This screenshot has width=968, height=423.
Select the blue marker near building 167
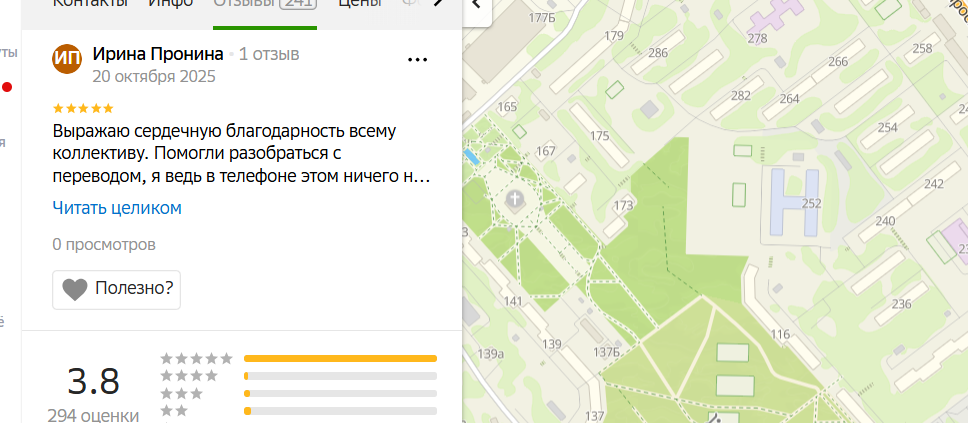tap(471, 156)
